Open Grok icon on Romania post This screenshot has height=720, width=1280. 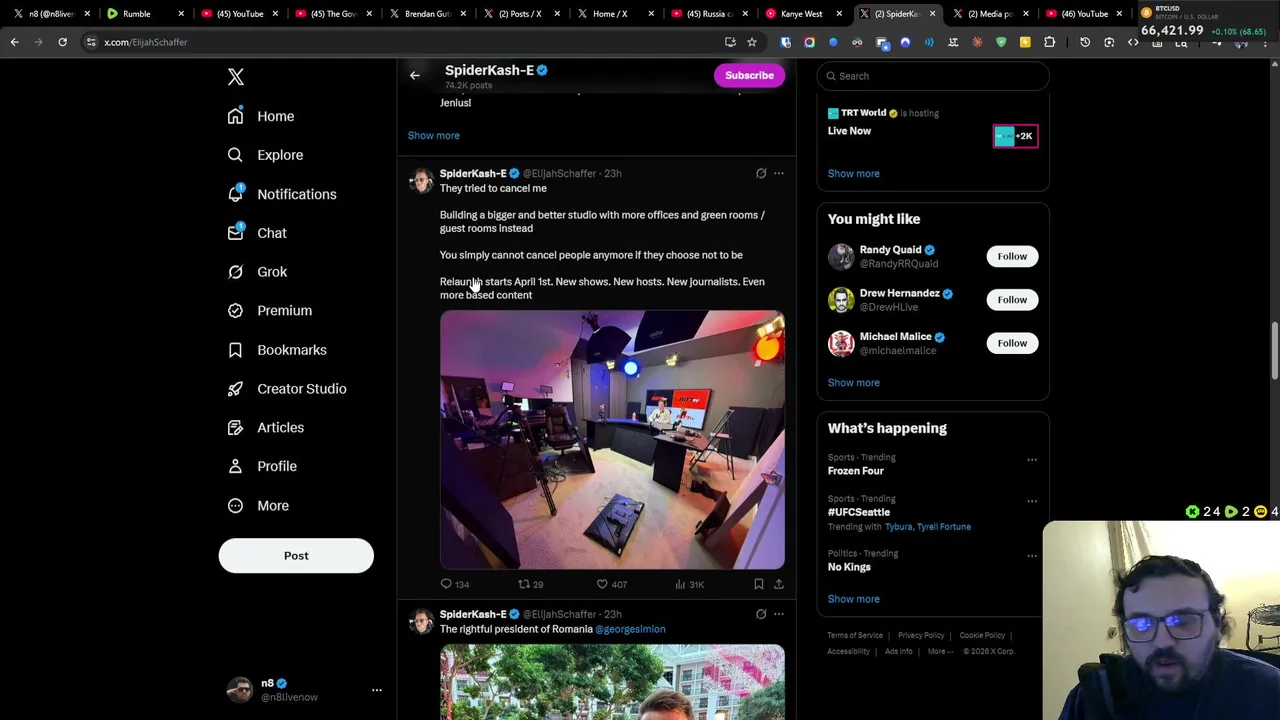(761, 614)
